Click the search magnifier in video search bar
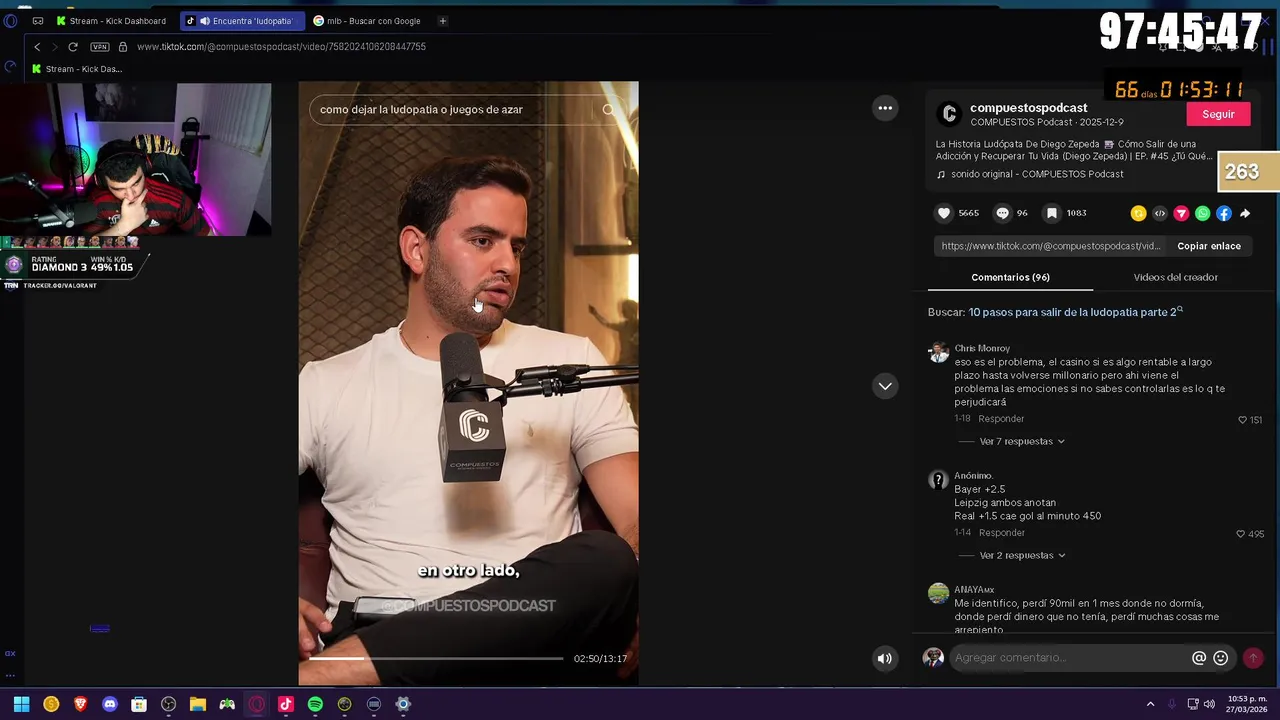The image size is (1280, 720). pyautogui.click(x=608, y=110)
